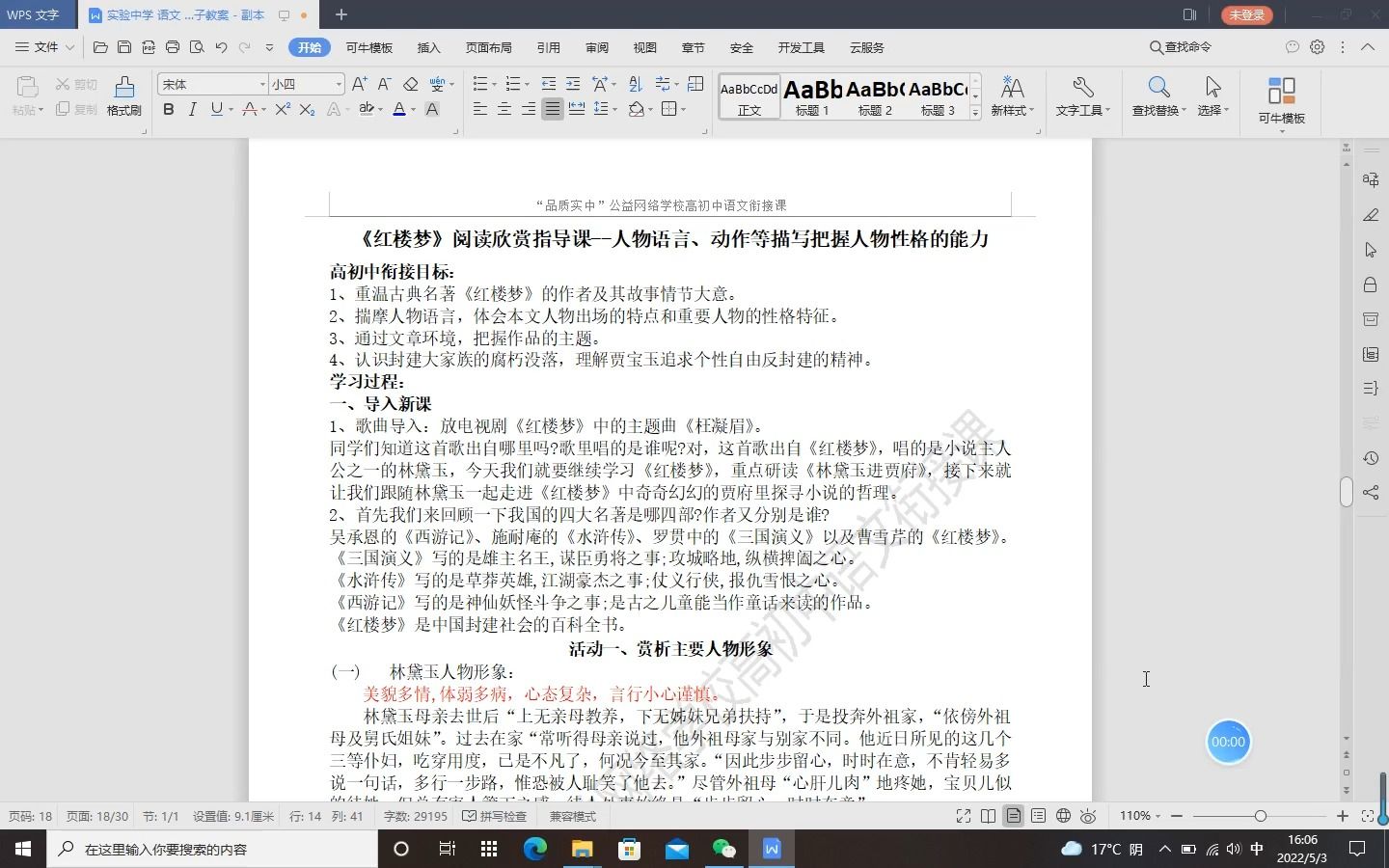The width and height of the screenshot is (1389, 868).
Task: Open the New Style (新样式) dropdown
Action: click(x=1012, y=96)
